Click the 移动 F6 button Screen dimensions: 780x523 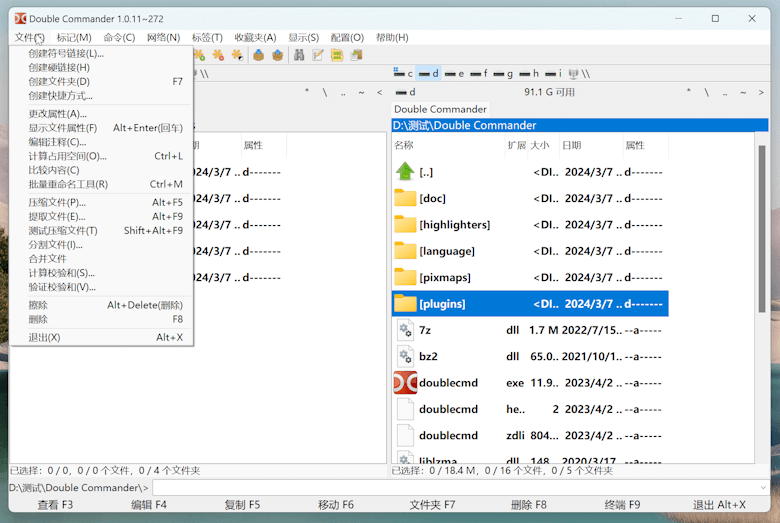click(336, 505)
